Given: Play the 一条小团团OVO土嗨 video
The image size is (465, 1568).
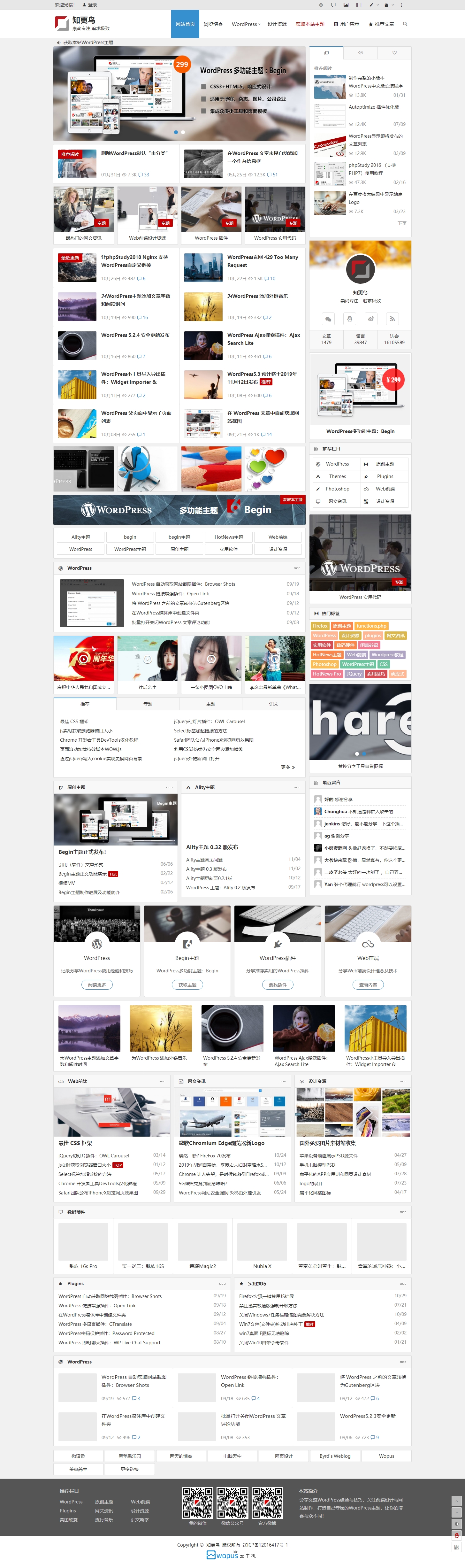Looking at the screenshot, I should pyautogui.click(x=211, y=659).
